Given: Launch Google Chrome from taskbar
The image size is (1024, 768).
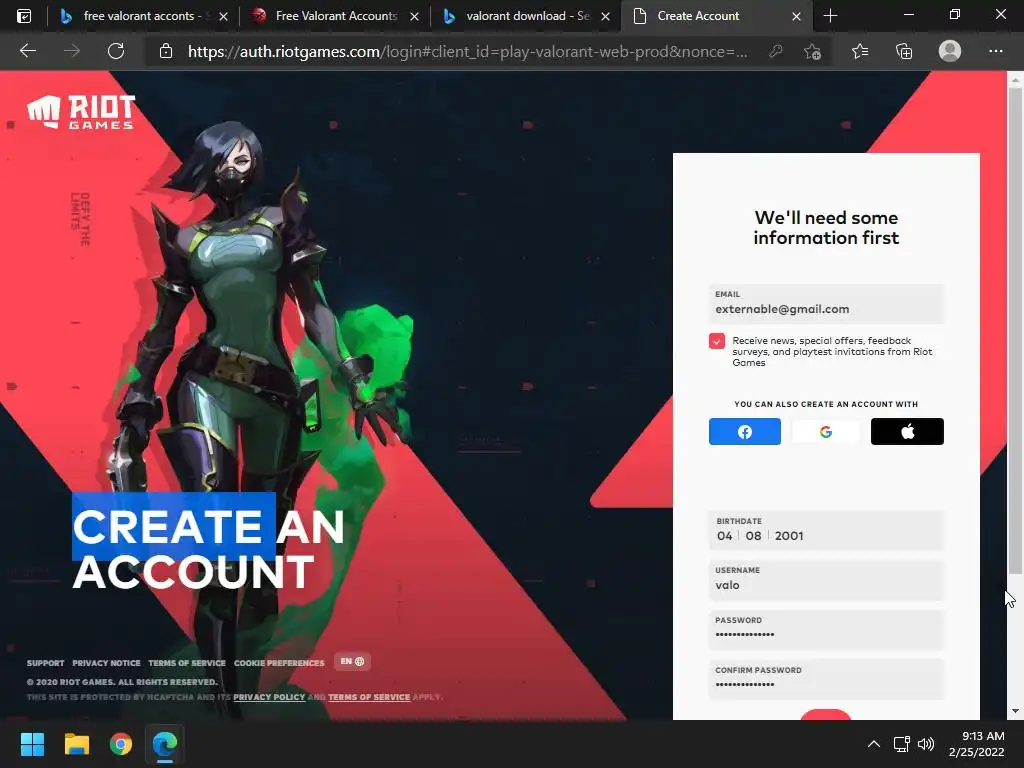Looking at the screenshot, I should [x=121, y=744].
